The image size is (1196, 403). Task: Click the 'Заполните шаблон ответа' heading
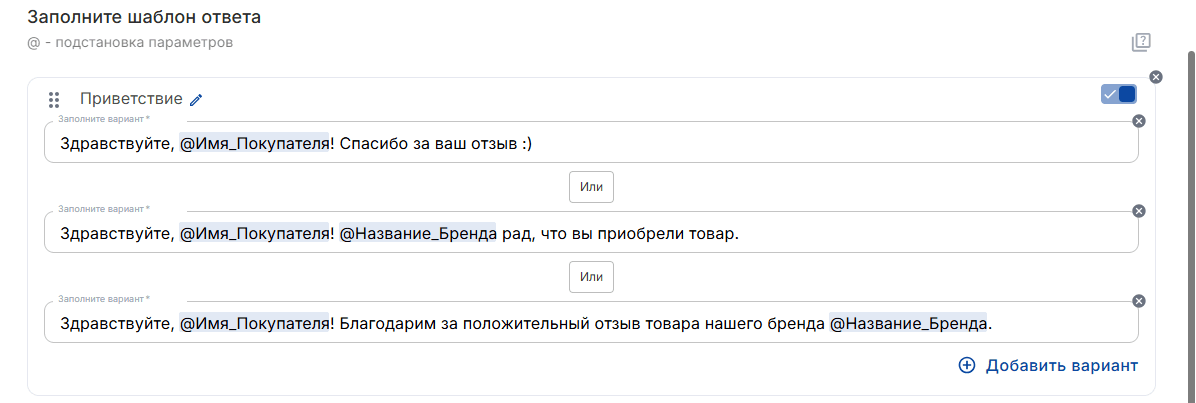tap(144, 17)
